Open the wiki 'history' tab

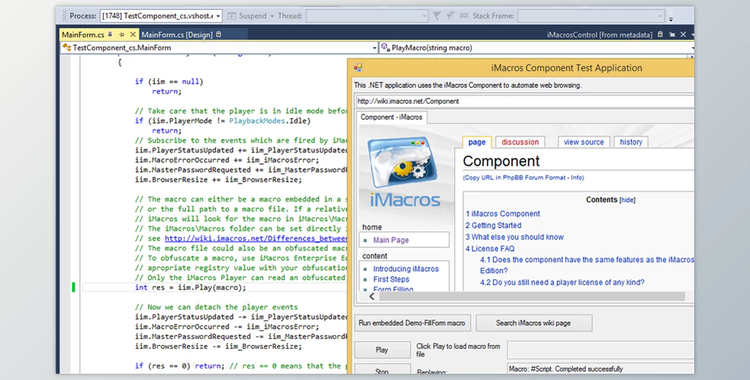(x=631, y=142)
